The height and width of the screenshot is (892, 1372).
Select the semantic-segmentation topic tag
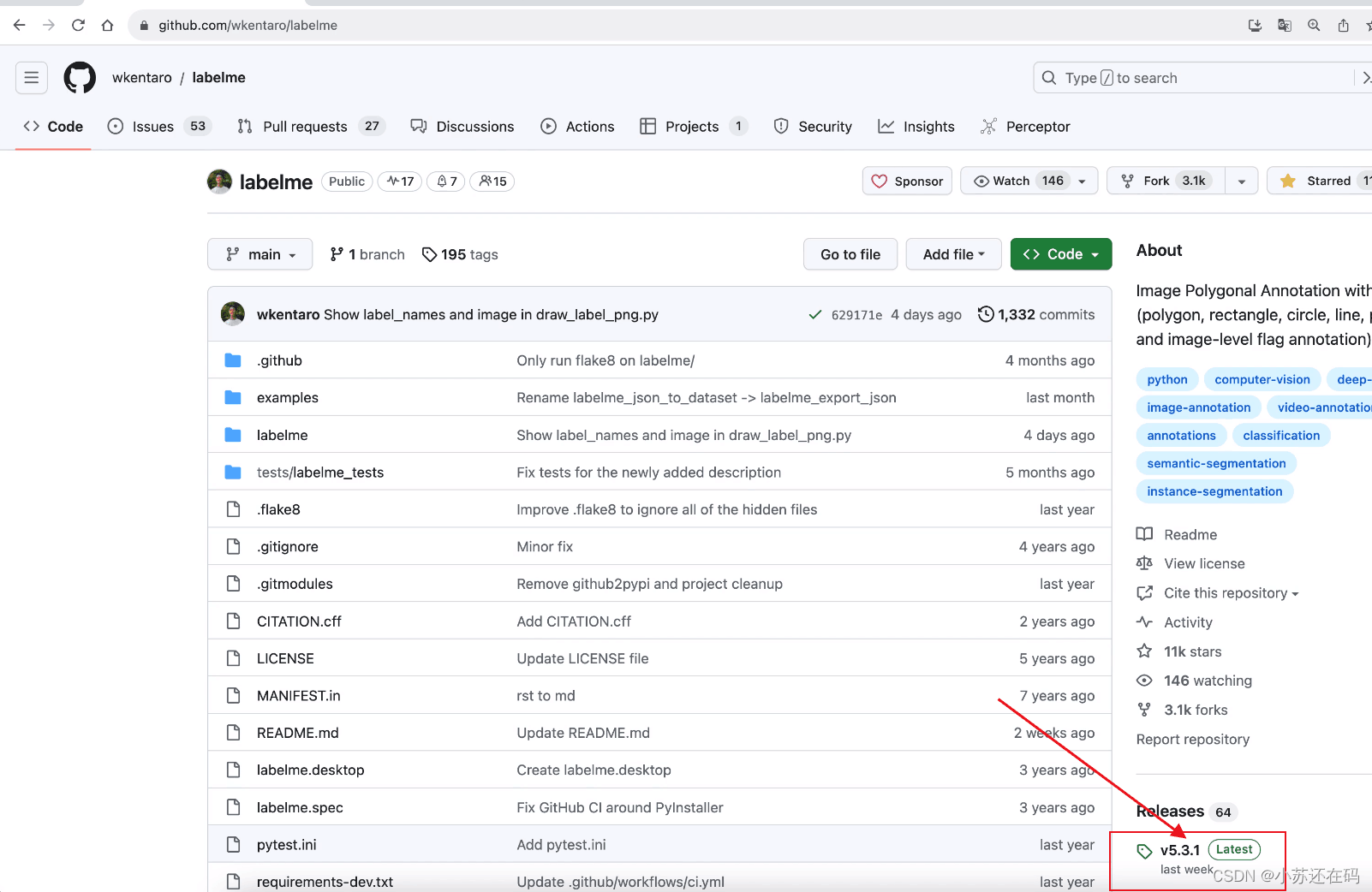[1217, 463]
